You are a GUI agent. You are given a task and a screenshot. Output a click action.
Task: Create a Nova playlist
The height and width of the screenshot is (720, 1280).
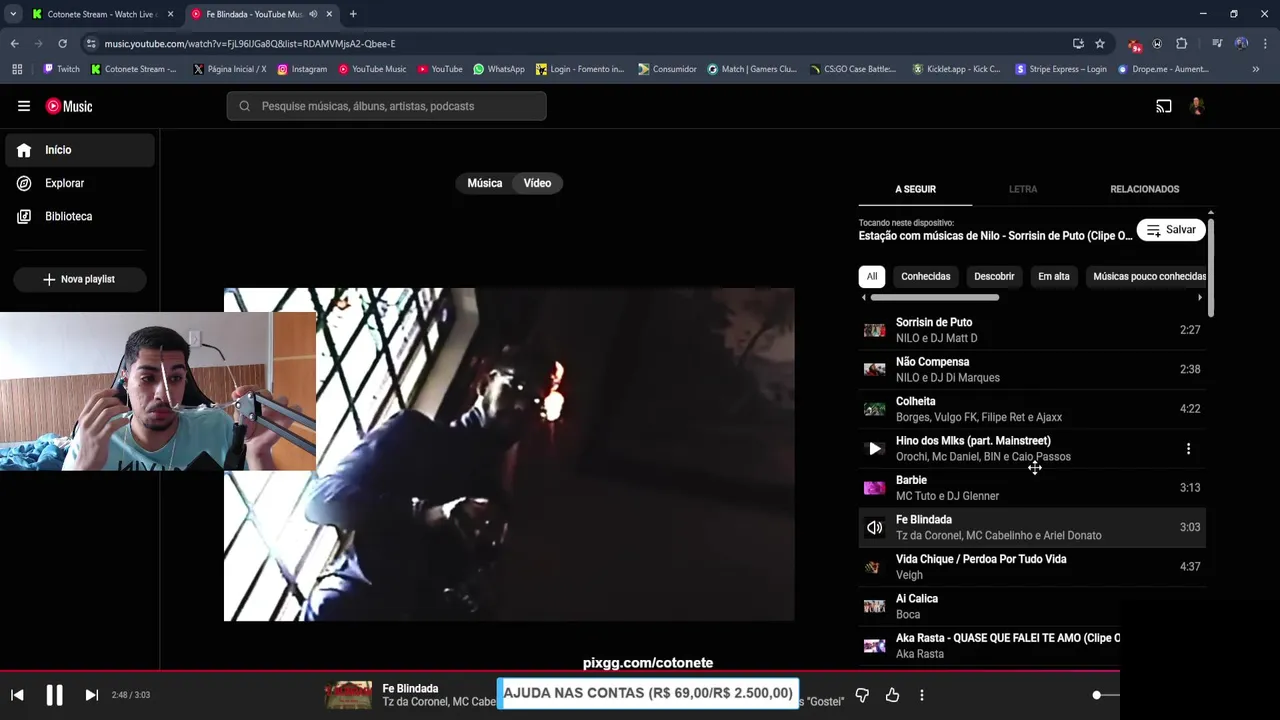(x=80, y=279)
